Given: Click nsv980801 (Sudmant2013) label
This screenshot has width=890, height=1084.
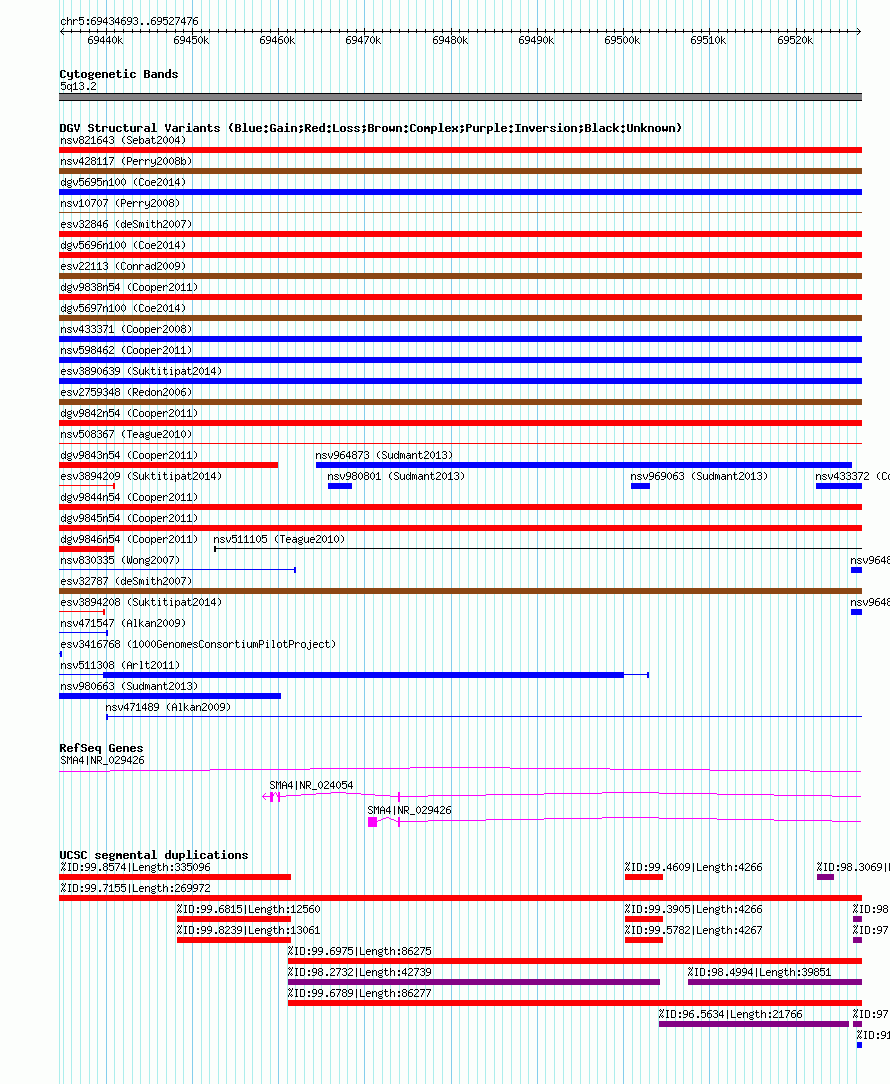Looking at the screenshot, I should click(x=396, y=476).
